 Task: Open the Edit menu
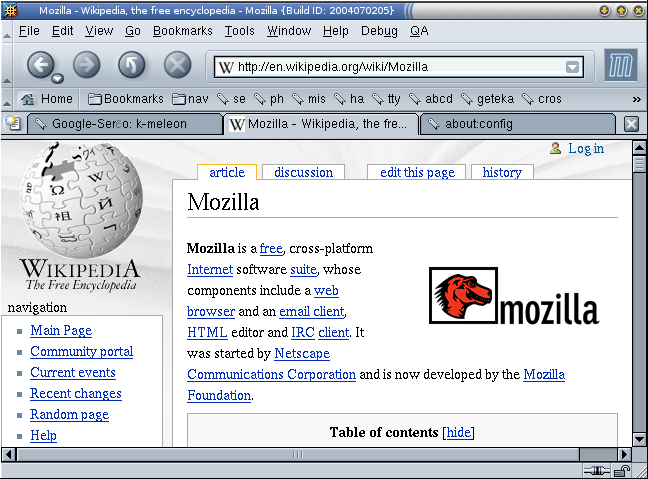tap(62, 31)
